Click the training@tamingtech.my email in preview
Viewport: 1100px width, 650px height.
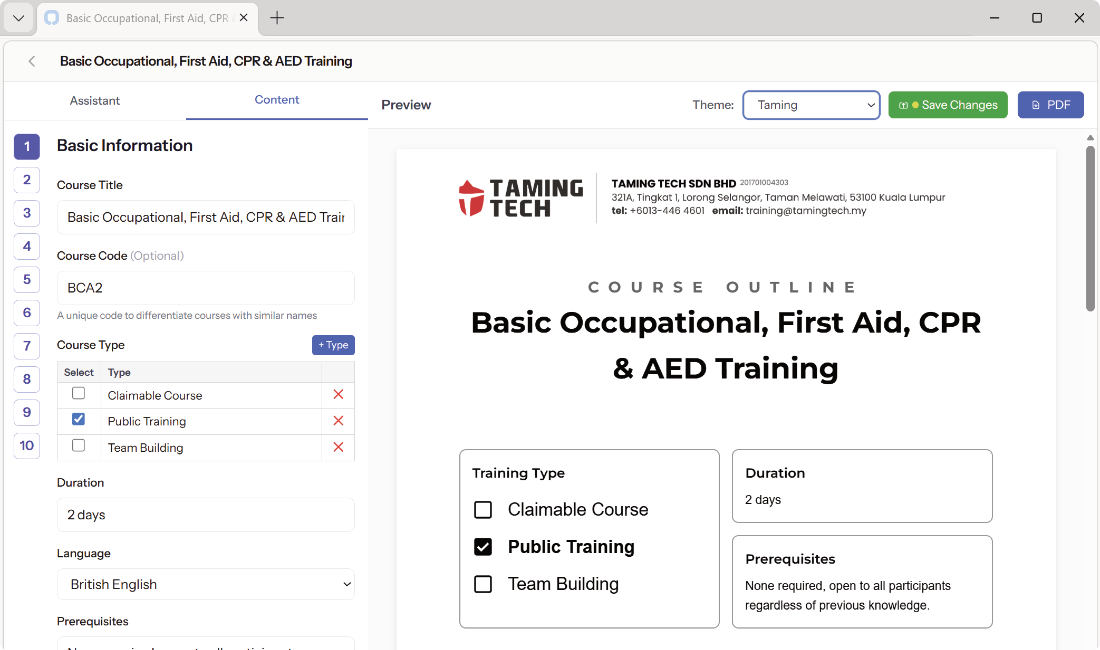tap(805, 211)
